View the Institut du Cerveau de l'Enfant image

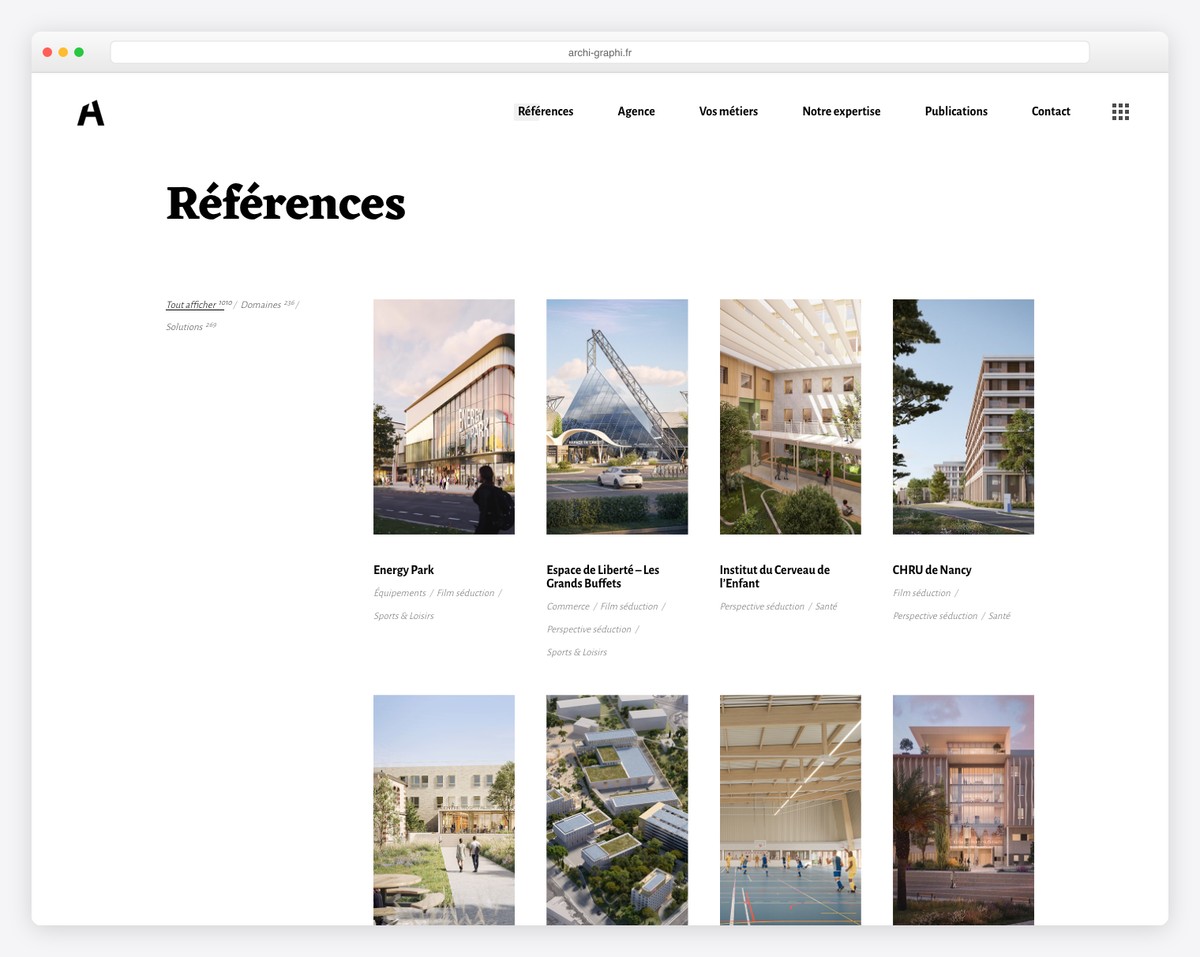pyautogui.click(x=789, y=416)
